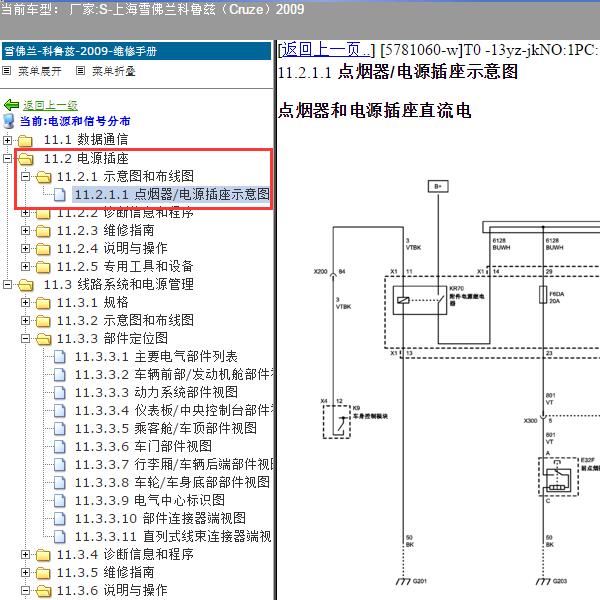Click folder icon for 11.2.4 说明与操作
Viewport: 600px width, 600px height.
pyautogui.click(x=43, y=249)
